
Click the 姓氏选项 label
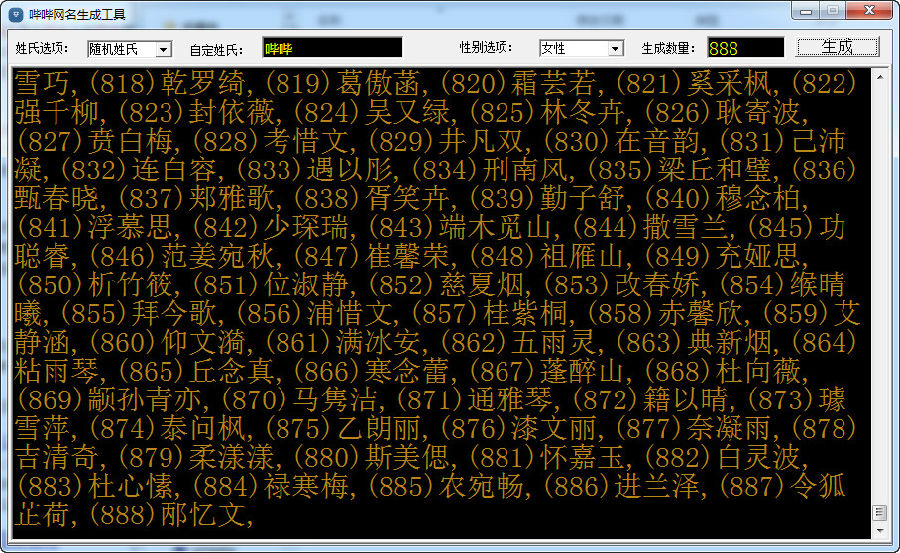tap(41, 48)
